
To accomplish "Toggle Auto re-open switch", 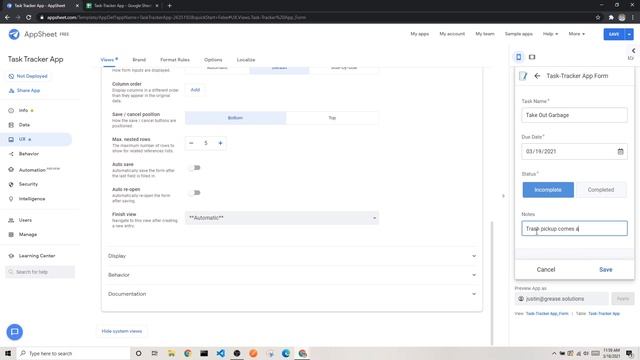I will [195, 193].
